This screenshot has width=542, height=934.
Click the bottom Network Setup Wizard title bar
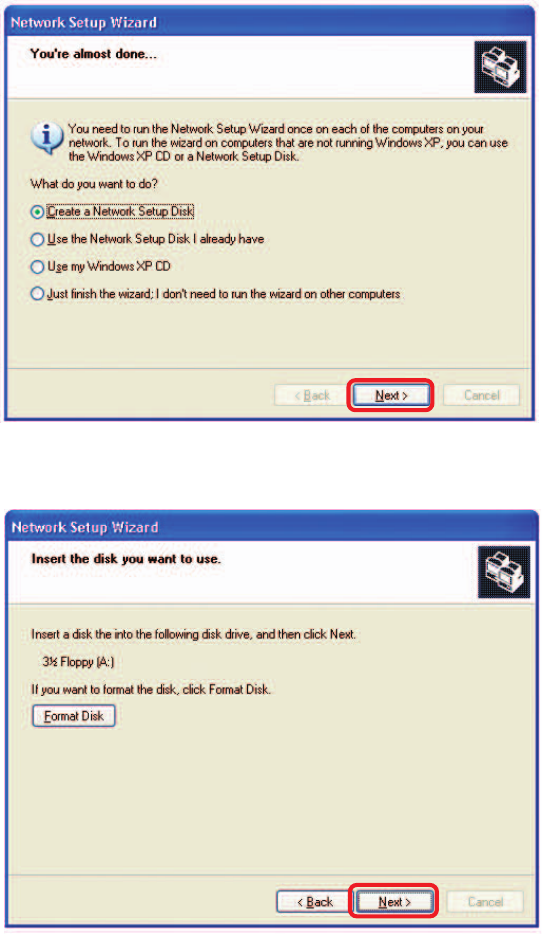point(272,527)
